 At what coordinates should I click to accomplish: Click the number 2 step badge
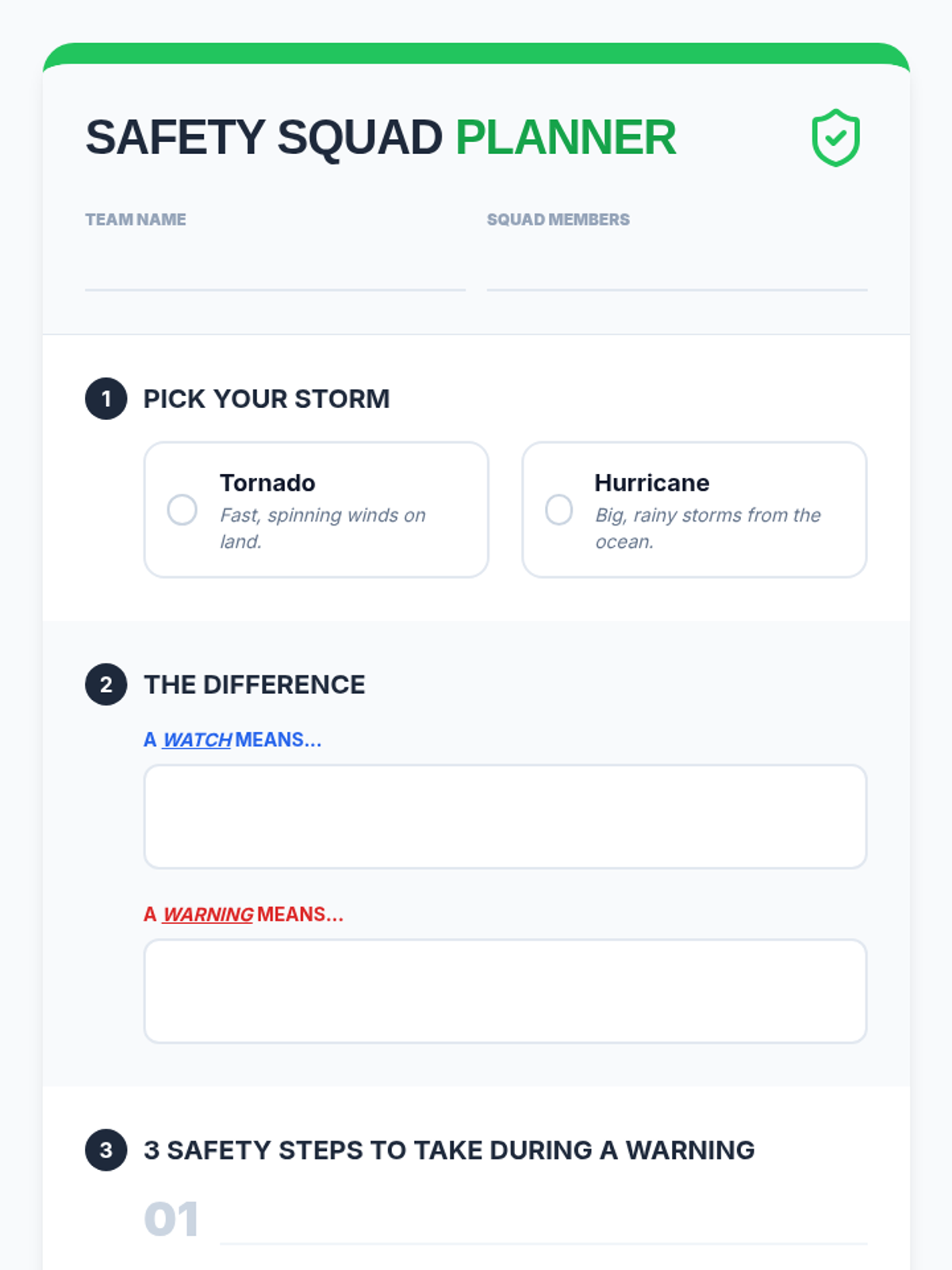pyautogui.click(x=106, y=684)
